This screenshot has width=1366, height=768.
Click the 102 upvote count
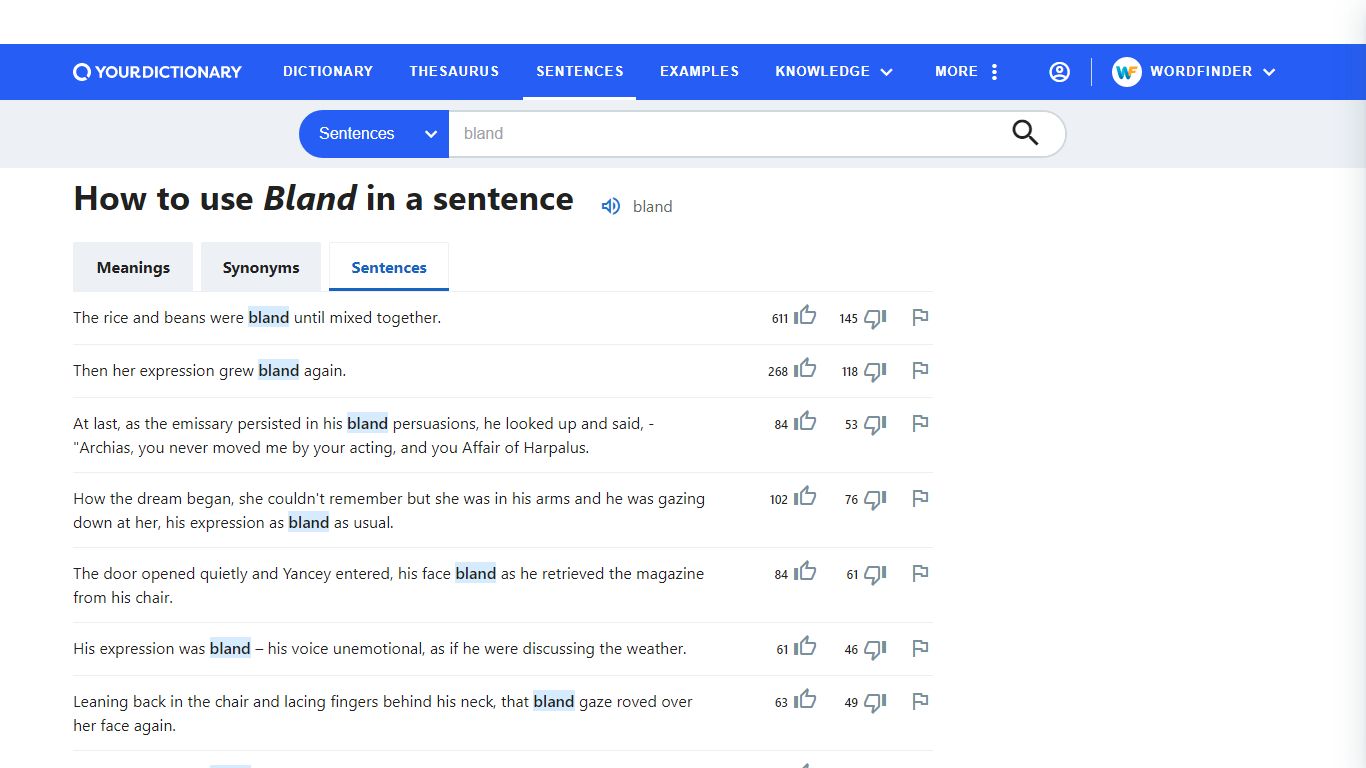pos(779,500)
